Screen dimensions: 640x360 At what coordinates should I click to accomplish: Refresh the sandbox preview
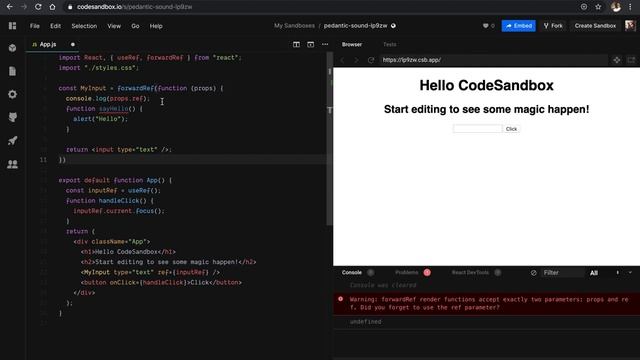tap(371, 60)
